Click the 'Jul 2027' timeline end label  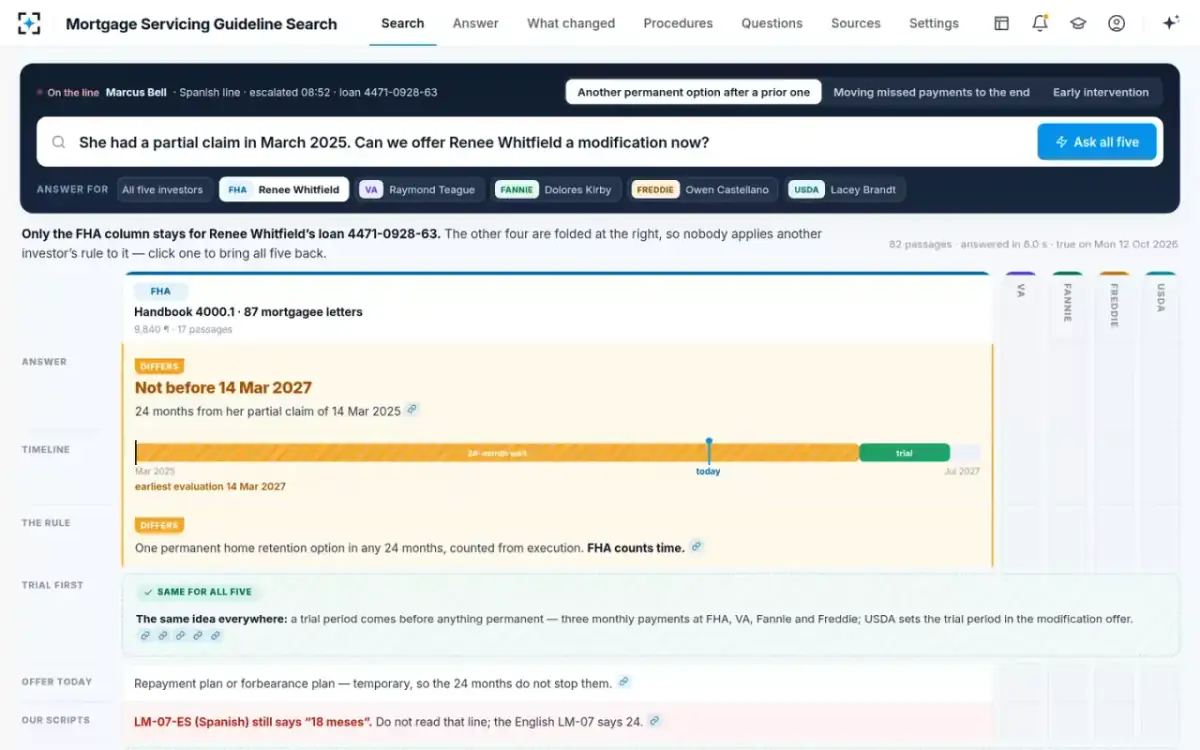click(962, 471)
